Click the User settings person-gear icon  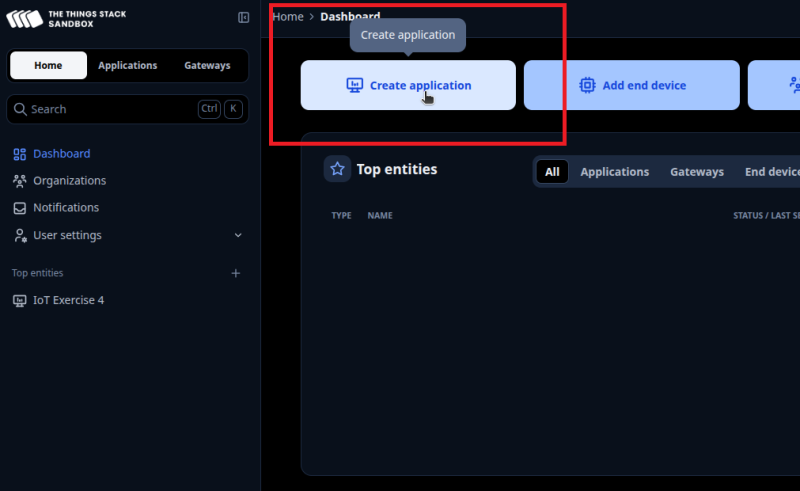click(20, 235)
